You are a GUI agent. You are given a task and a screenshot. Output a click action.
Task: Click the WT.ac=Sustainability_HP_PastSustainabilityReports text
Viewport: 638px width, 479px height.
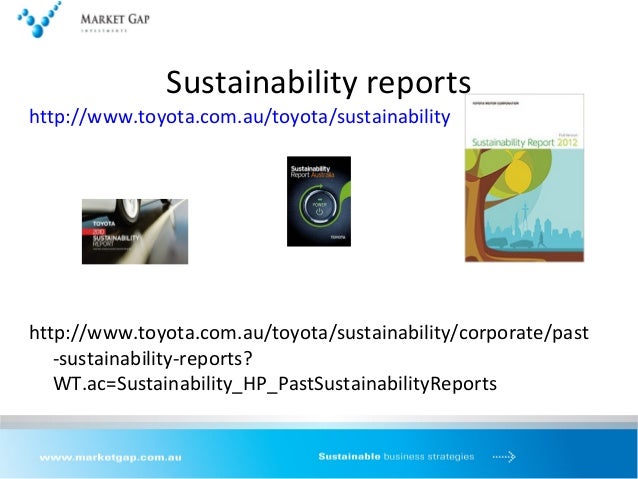click(275, 384)
